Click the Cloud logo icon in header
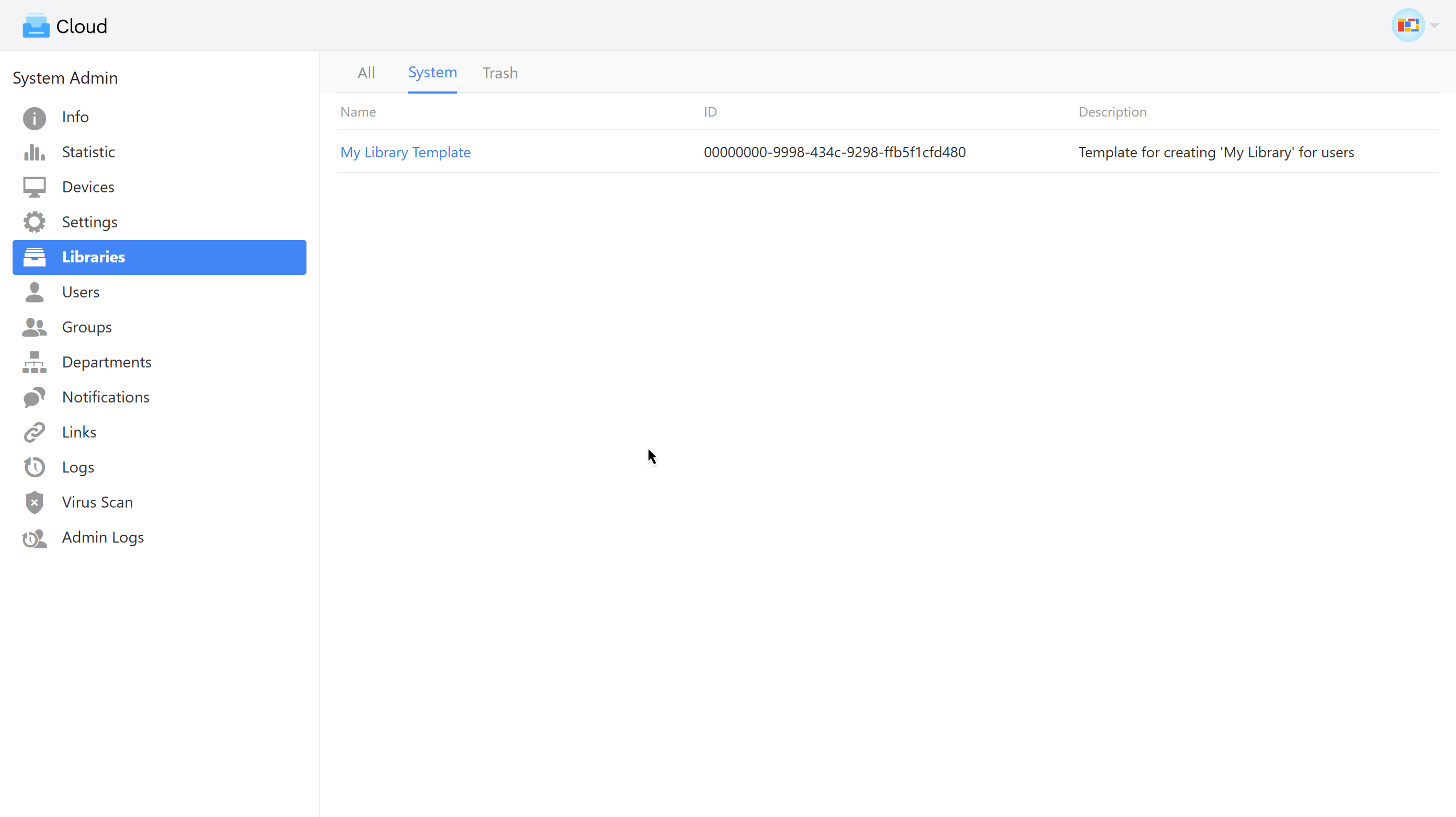Image resolution: width=1456 pixels, height=817 pixels. [36, 26]
